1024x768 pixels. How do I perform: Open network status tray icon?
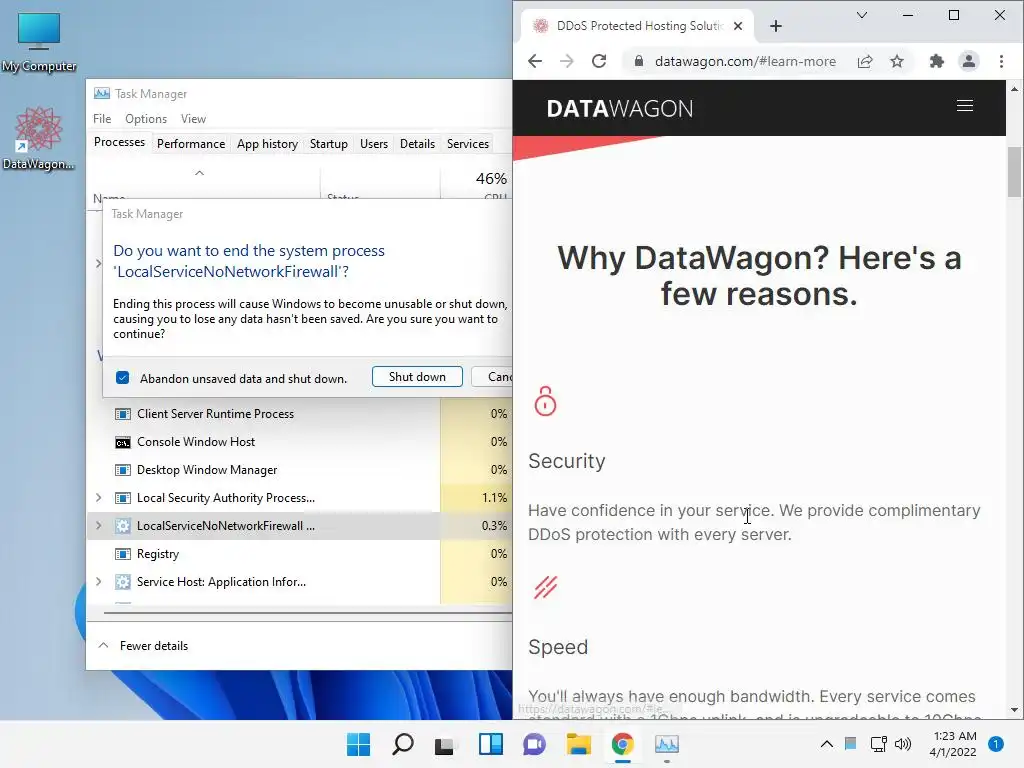click(x=878, y=744)
